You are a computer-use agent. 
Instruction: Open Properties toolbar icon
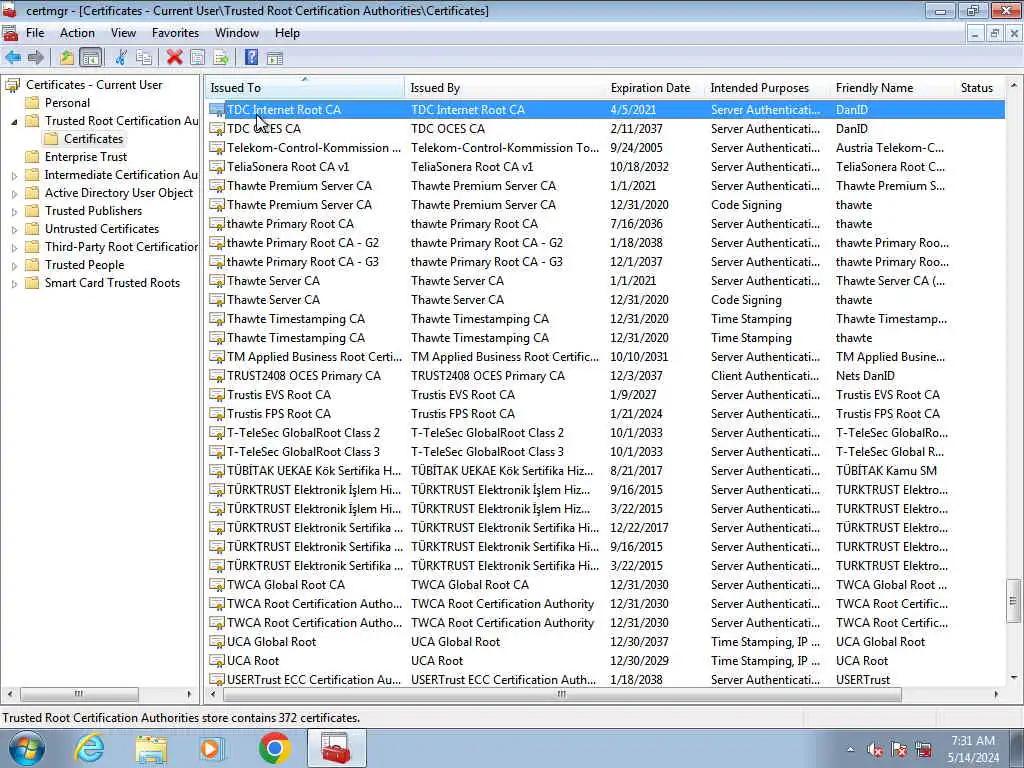(x=197, y=57)
